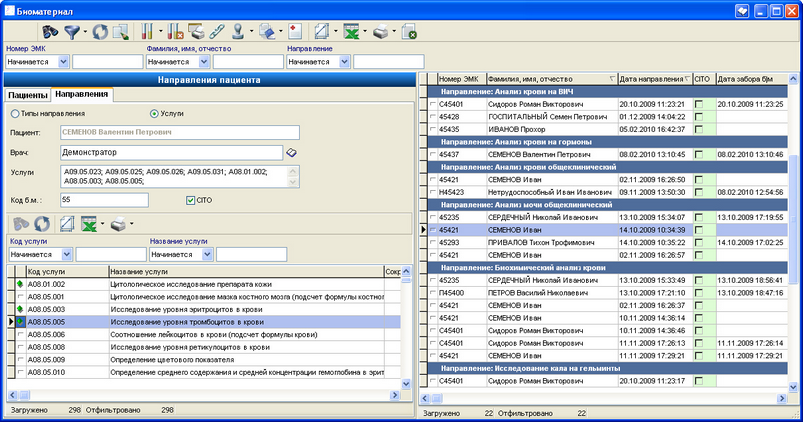
Task: Click the test tubes biomaterial icon
Action: (x=147, y=32)
